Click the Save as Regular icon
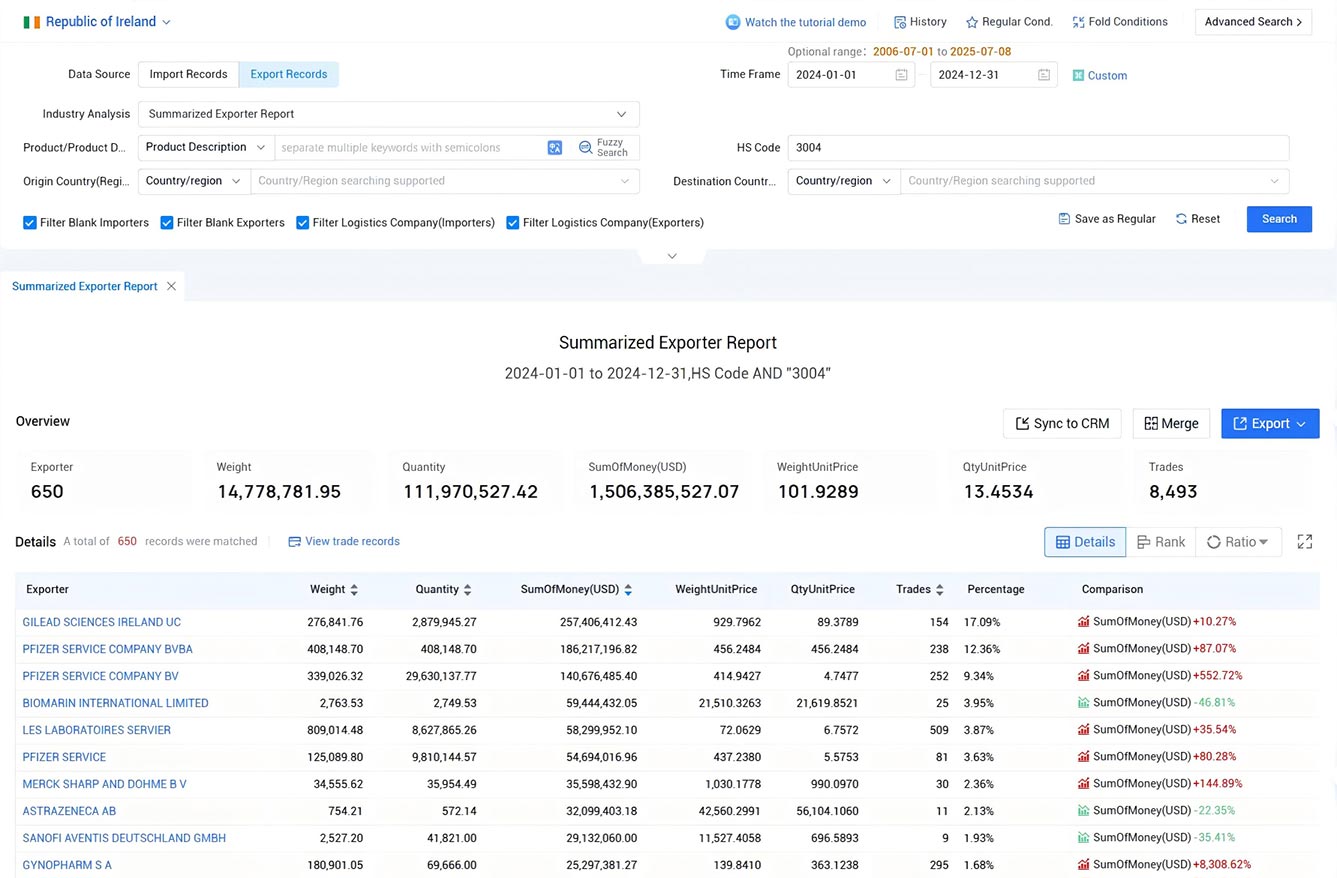The height and width of the screenshot is (878, 1337). pos(1064,219)
